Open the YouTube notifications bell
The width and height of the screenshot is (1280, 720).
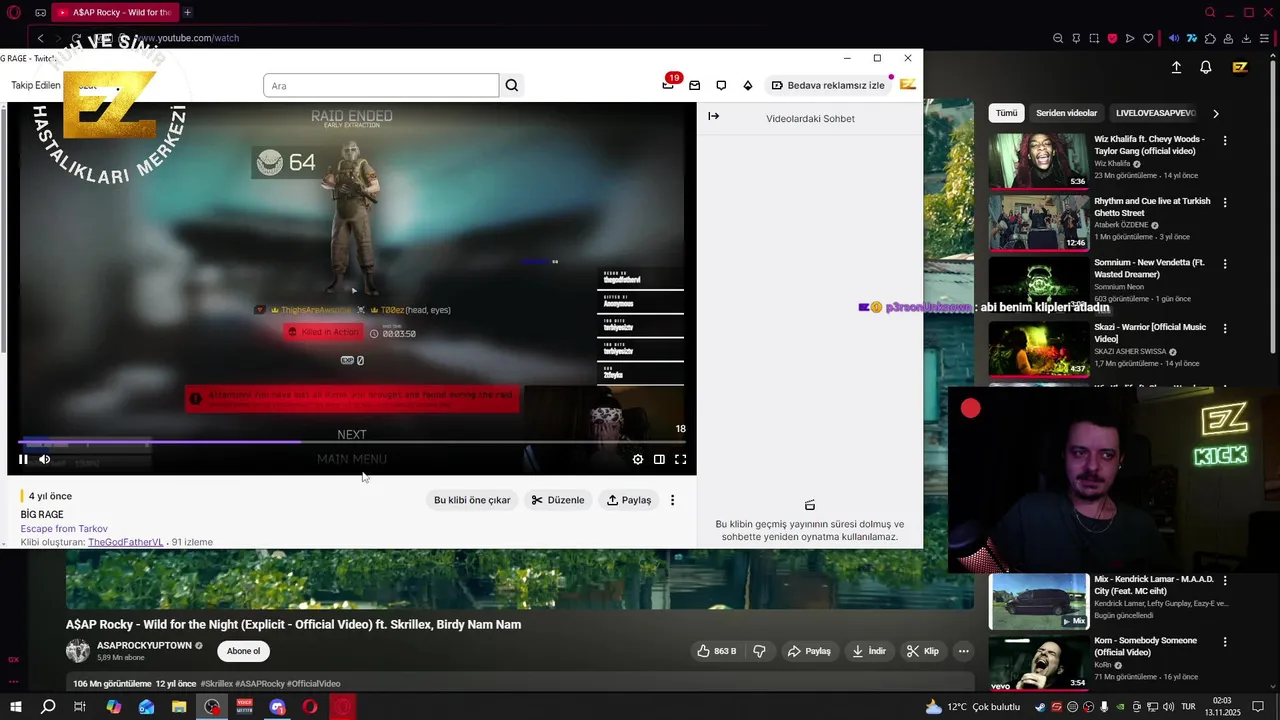point(1206,67)
